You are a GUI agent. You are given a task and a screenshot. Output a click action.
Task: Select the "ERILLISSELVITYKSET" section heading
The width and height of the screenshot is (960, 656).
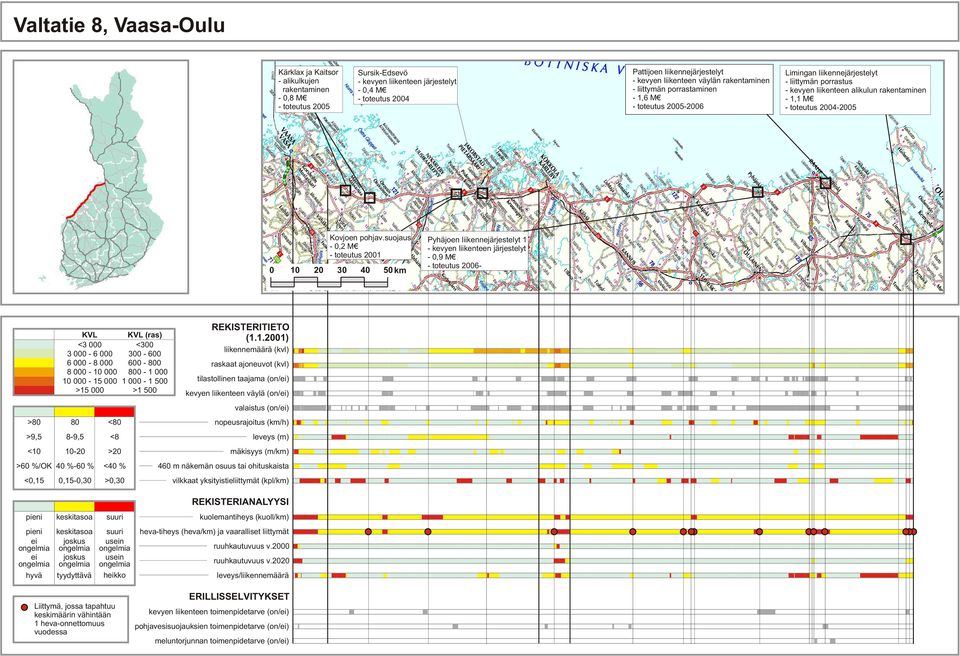tap(239, 596)
